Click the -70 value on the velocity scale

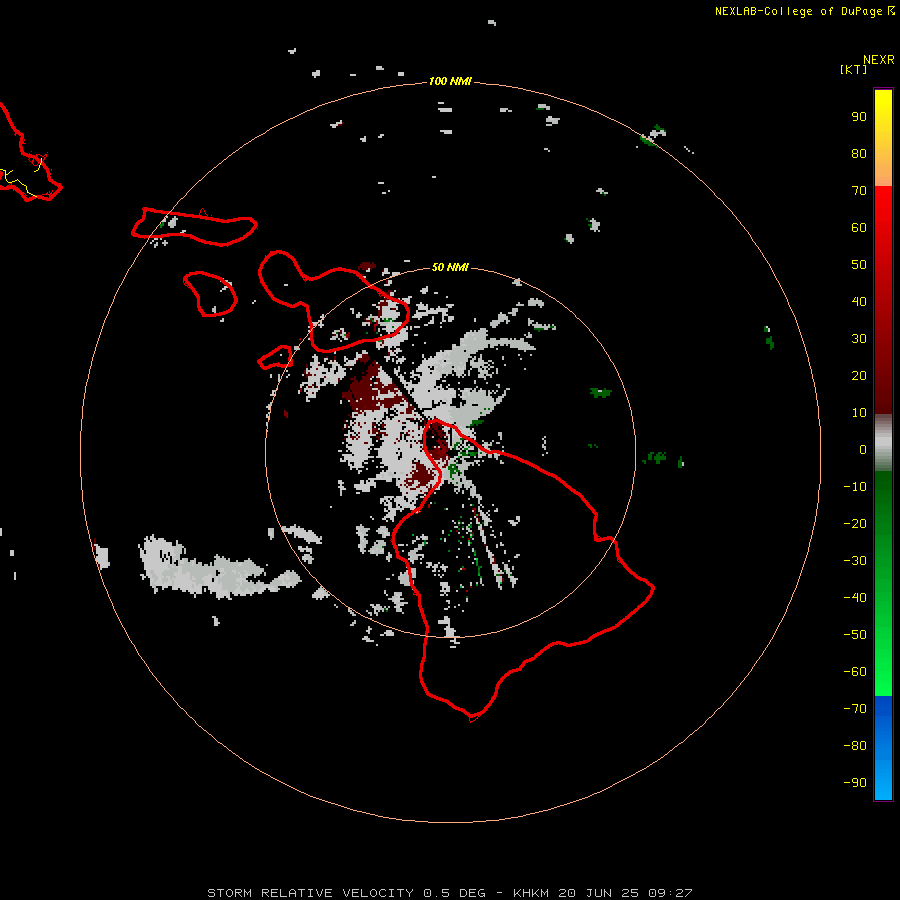coord(855,709)
